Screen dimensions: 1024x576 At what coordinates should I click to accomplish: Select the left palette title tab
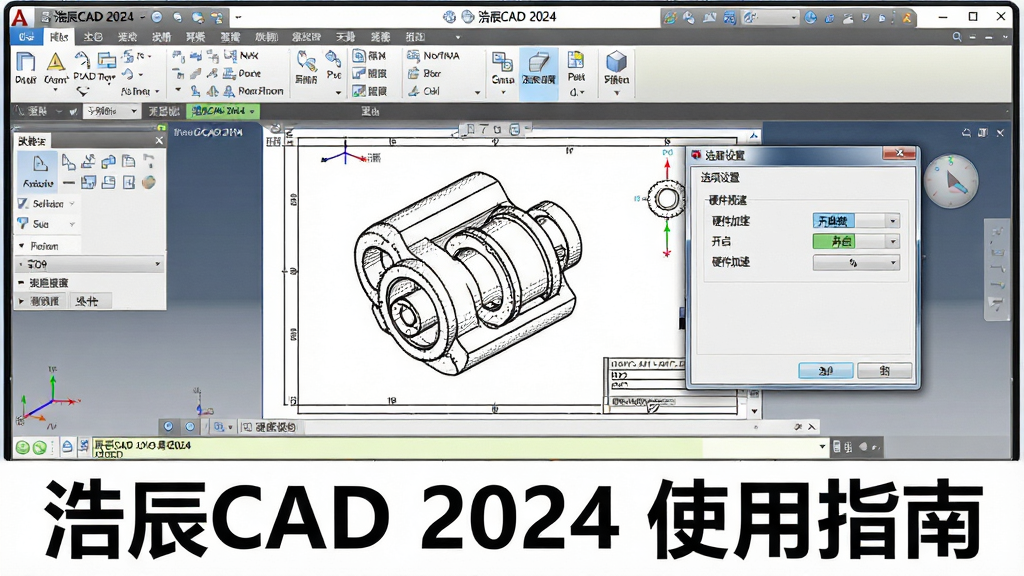pyautogui.click(x=31, y=140)
